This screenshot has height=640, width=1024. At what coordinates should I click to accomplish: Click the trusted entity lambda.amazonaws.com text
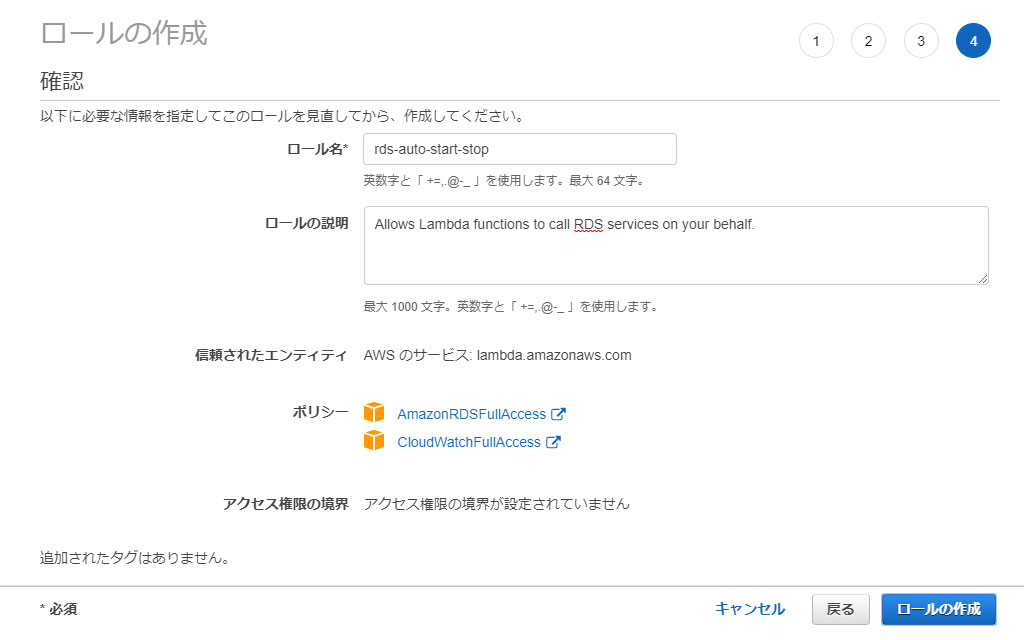[x=554, y=355]
